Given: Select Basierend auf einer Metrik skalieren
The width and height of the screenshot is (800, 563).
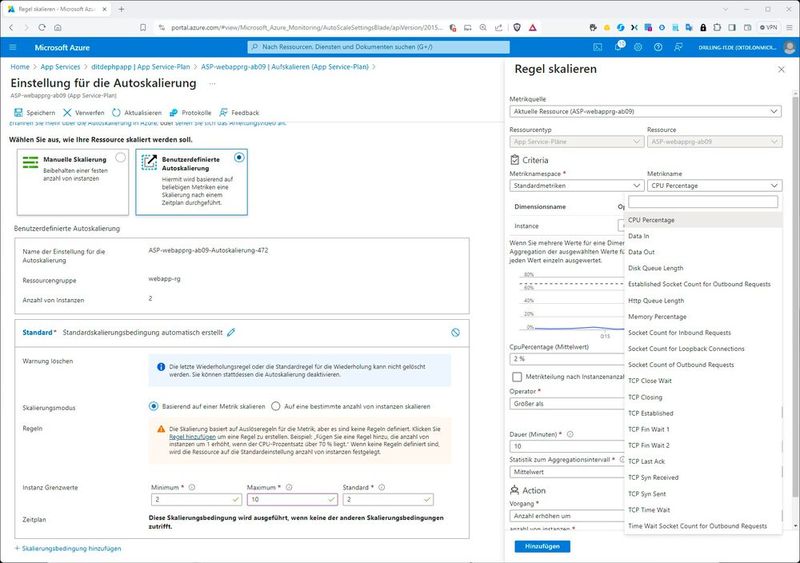Looking at the screenshot, I should [x=207, y=406].
